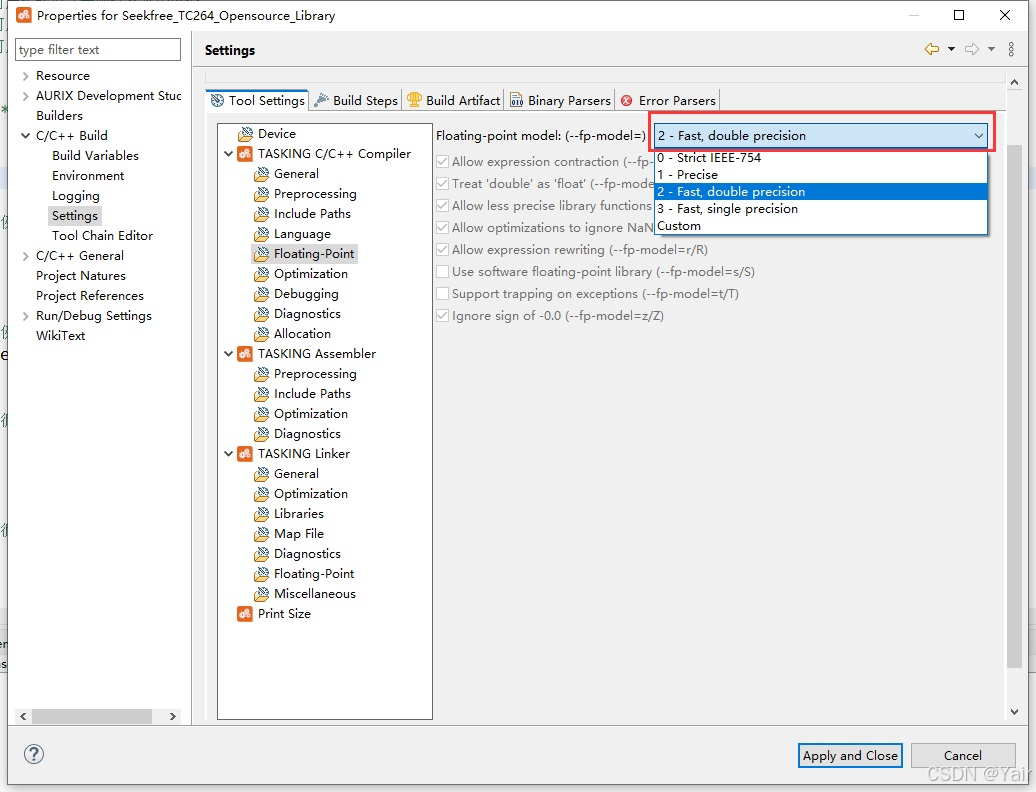This screenshot has height=792, width=1036.
Task: Click the TASKING C/C++ Compiler tool icon
Action: [245, 154]
